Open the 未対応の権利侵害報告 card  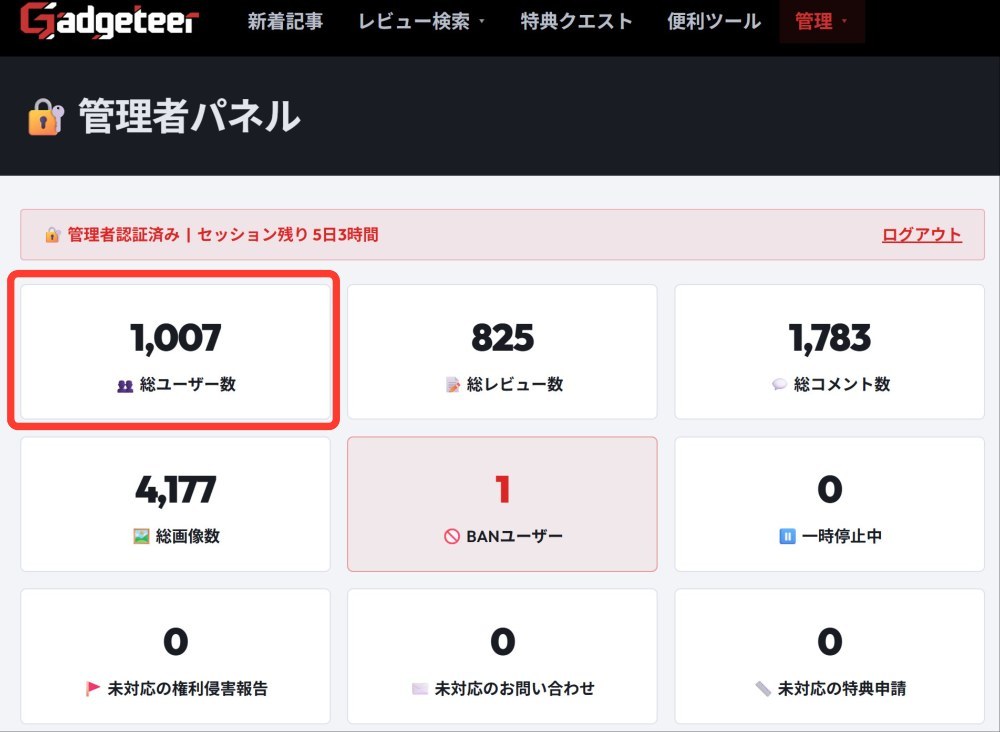coord(175,656)
